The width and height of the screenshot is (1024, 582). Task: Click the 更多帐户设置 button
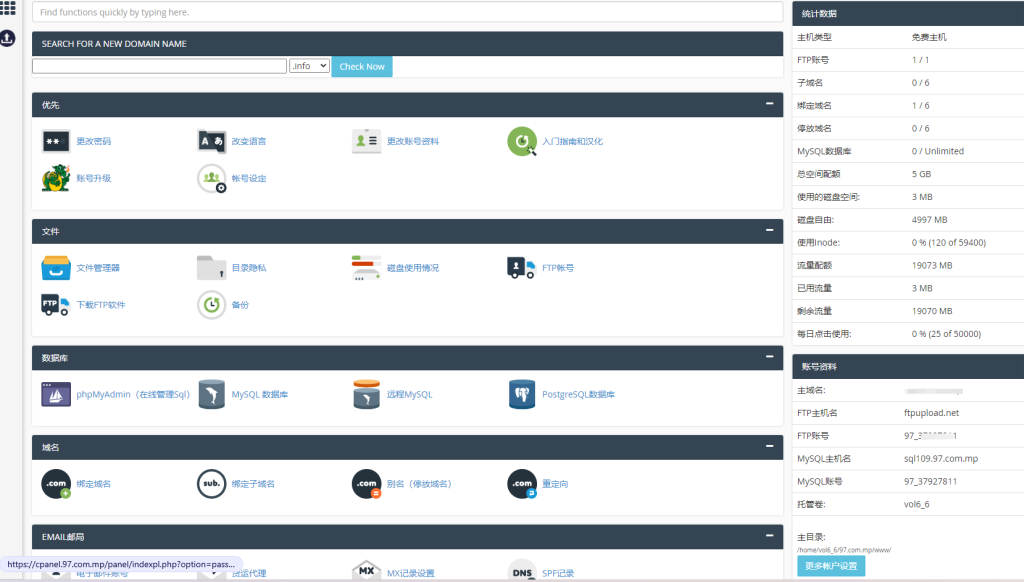tap(831, 566)
